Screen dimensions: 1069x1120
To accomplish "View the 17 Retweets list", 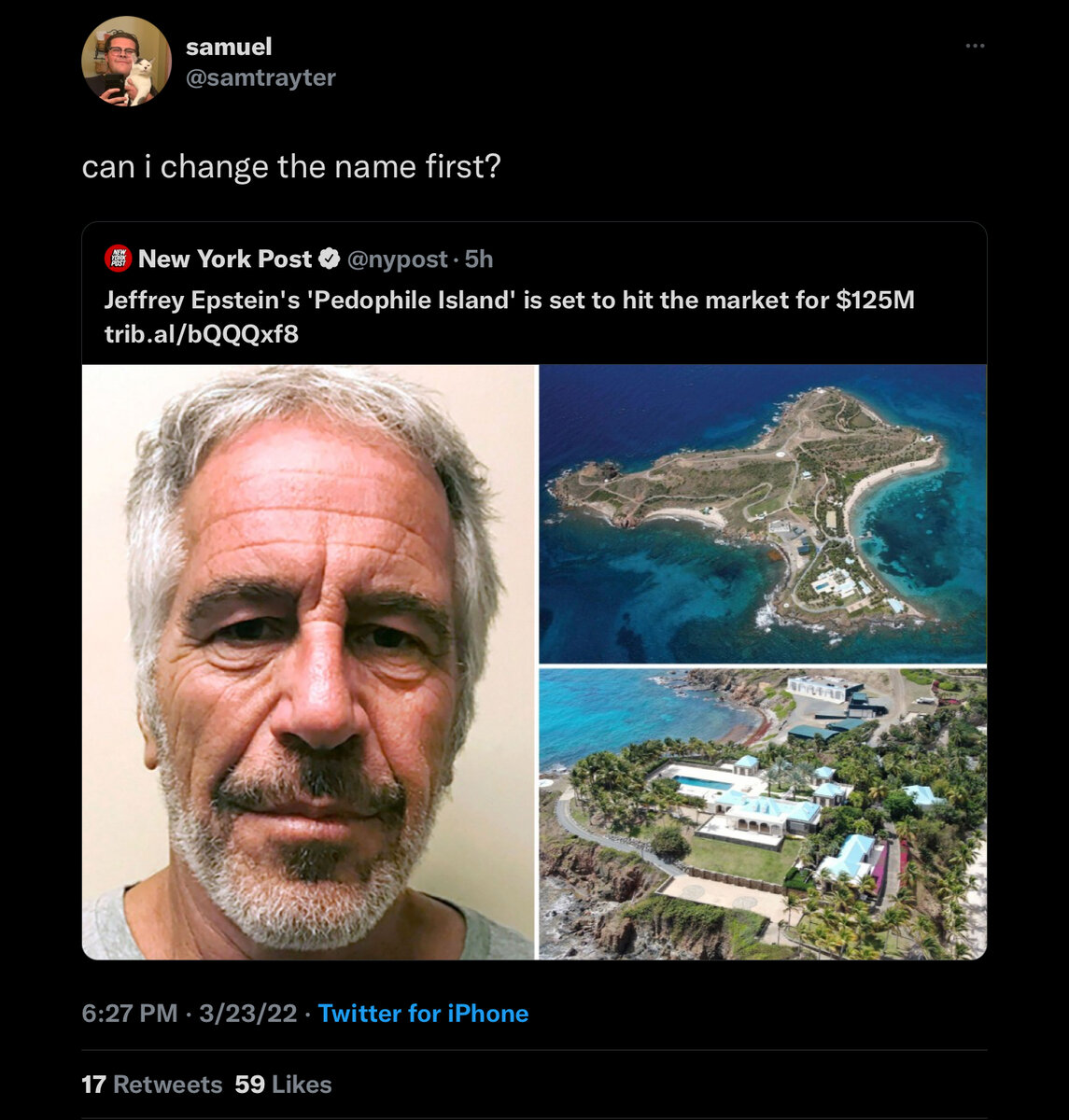I will tap(151, 1085).
